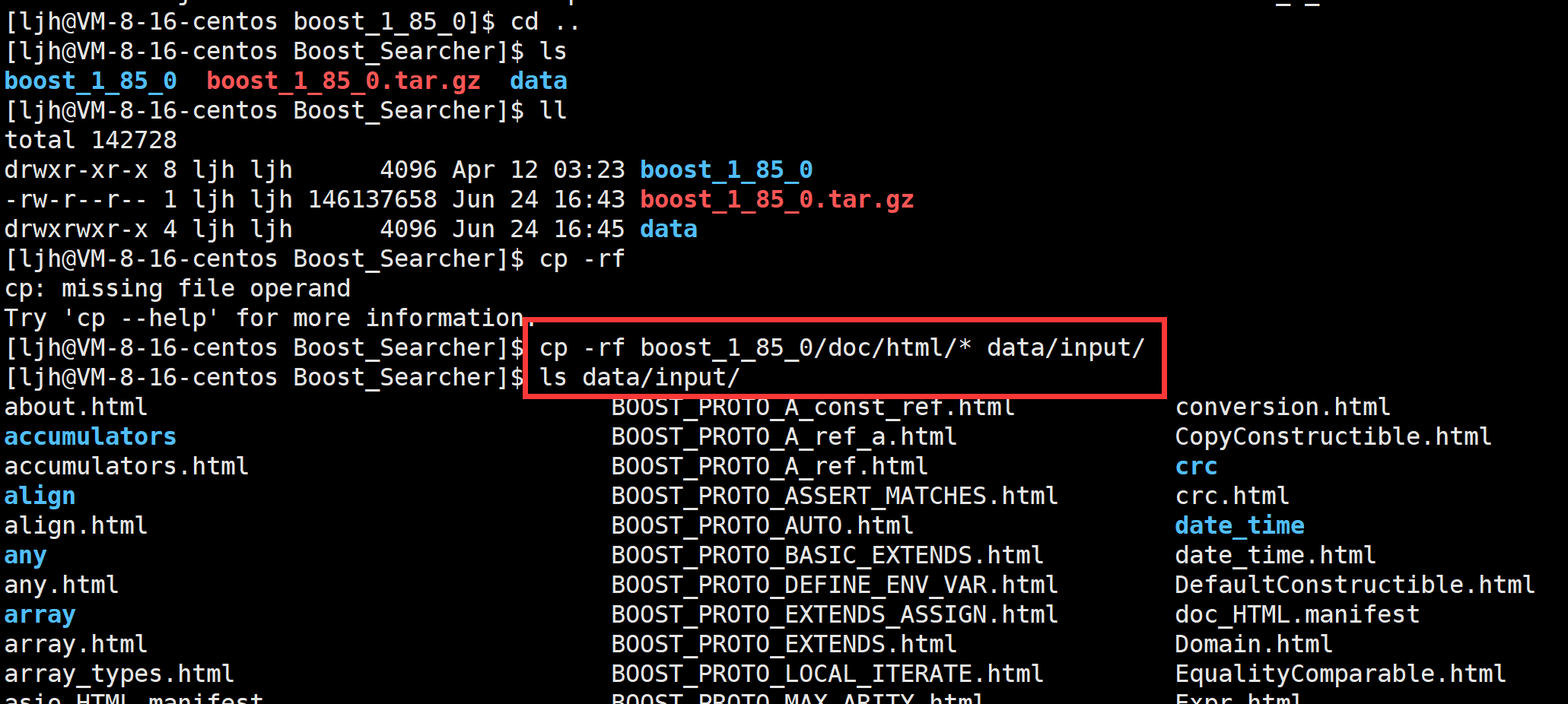1568x704 pixels.
Task: Select the blue 'date_time' directory
Action: coord(1239,525)
